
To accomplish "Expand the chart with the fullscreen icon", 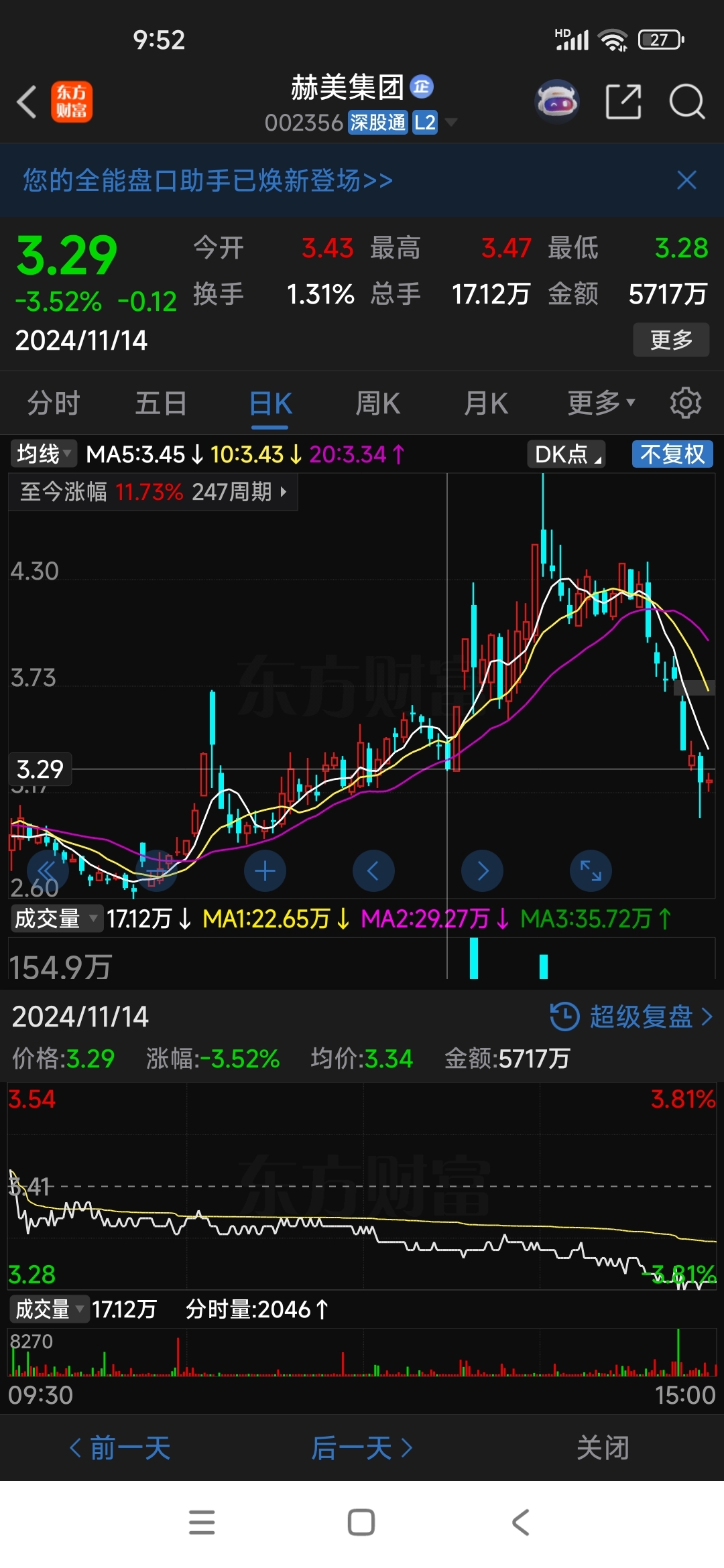I will (x=591, y=871).
